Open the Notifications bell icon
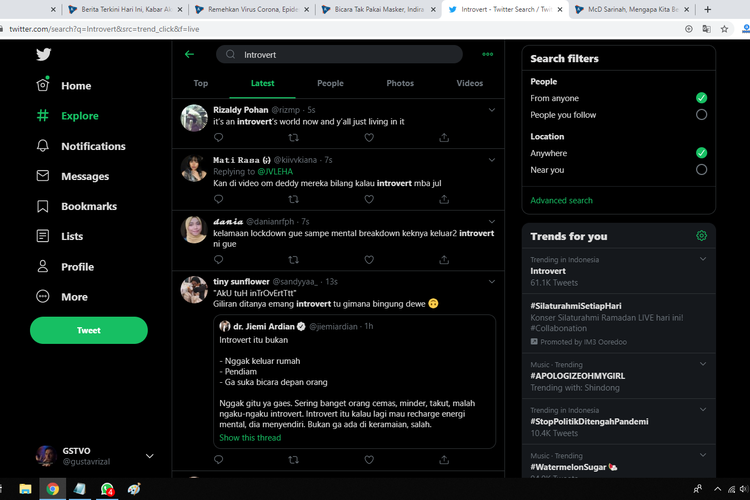 point(43,146)
